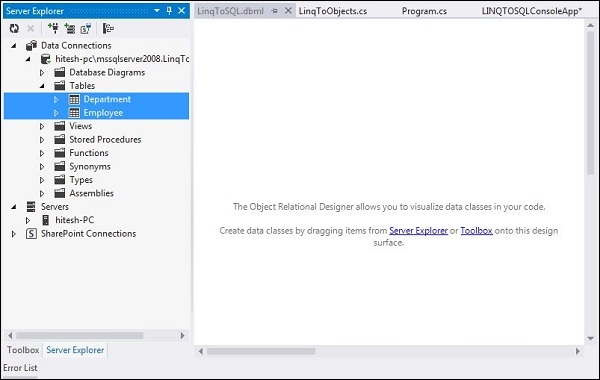This screenshot has height=380, width=600.
Task: Click the Tables folder icon
Action: (59, 85)
